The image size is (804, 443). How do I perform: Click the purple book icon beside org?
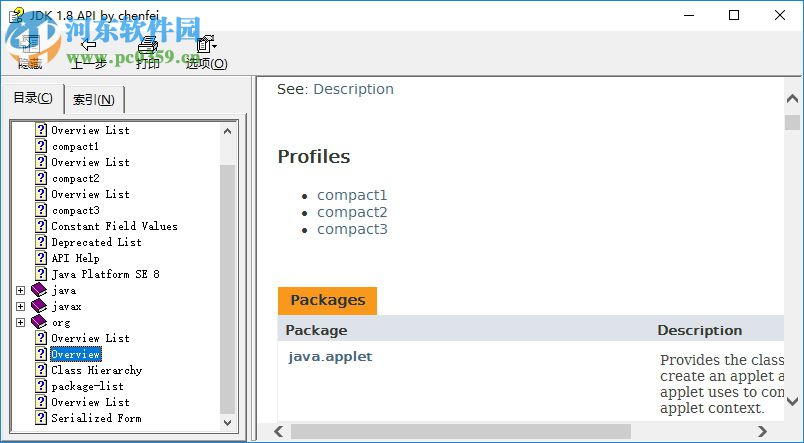[x=39, y=322]
